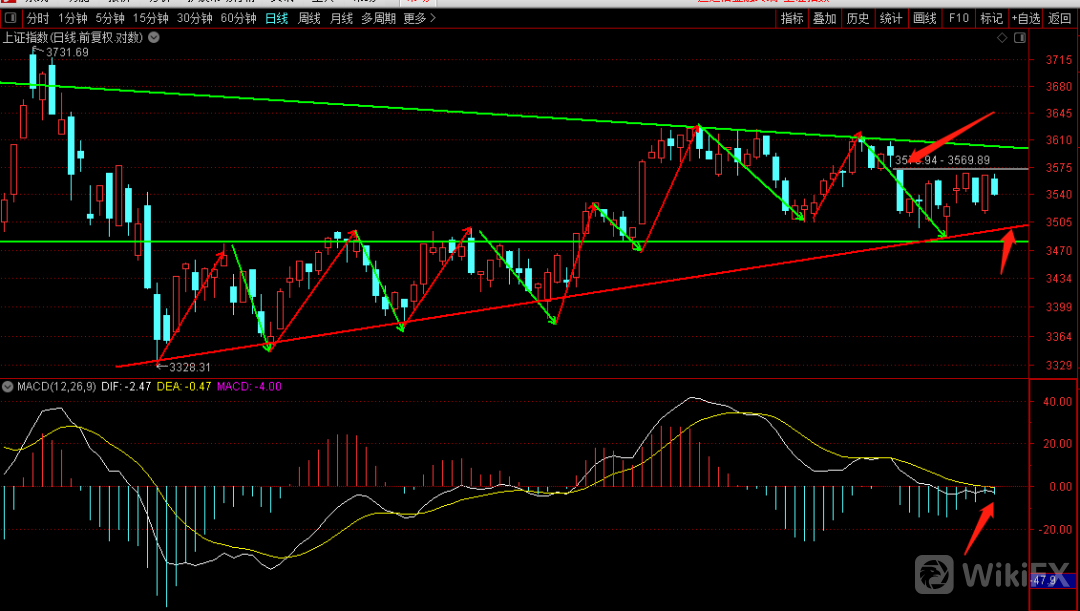1080x611 pixels.
Task: Toggle the right side panel icon
Action: [1020, 37]
